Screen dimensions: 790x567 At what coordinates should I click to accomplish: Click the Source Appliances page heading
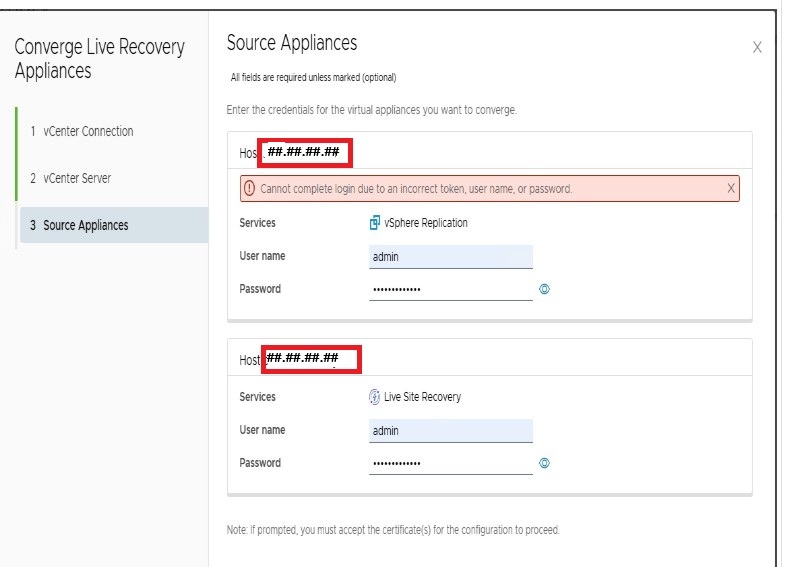click(x=292, y=43)
